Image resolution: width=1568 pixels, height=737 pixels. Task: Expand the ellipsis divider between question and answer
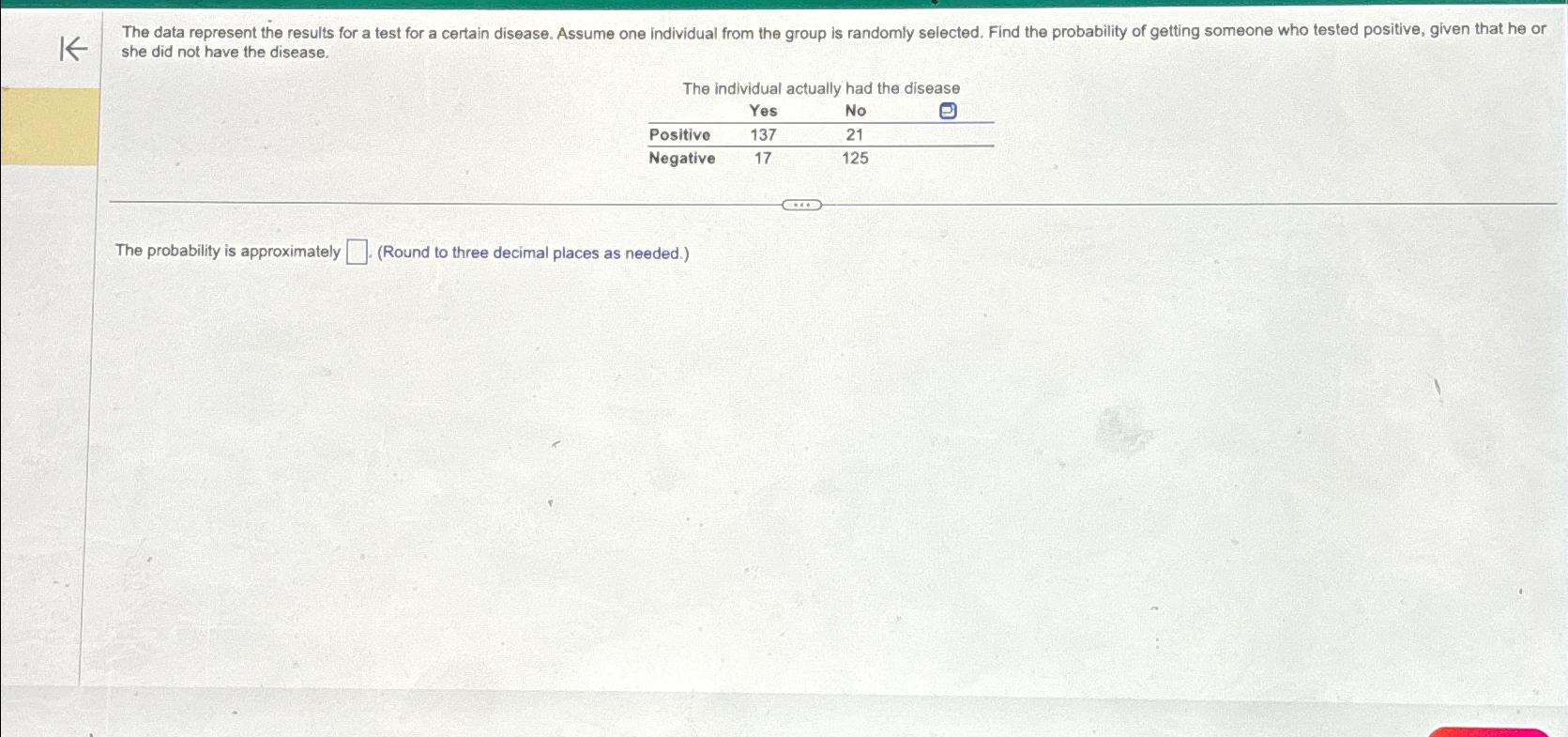803,204
